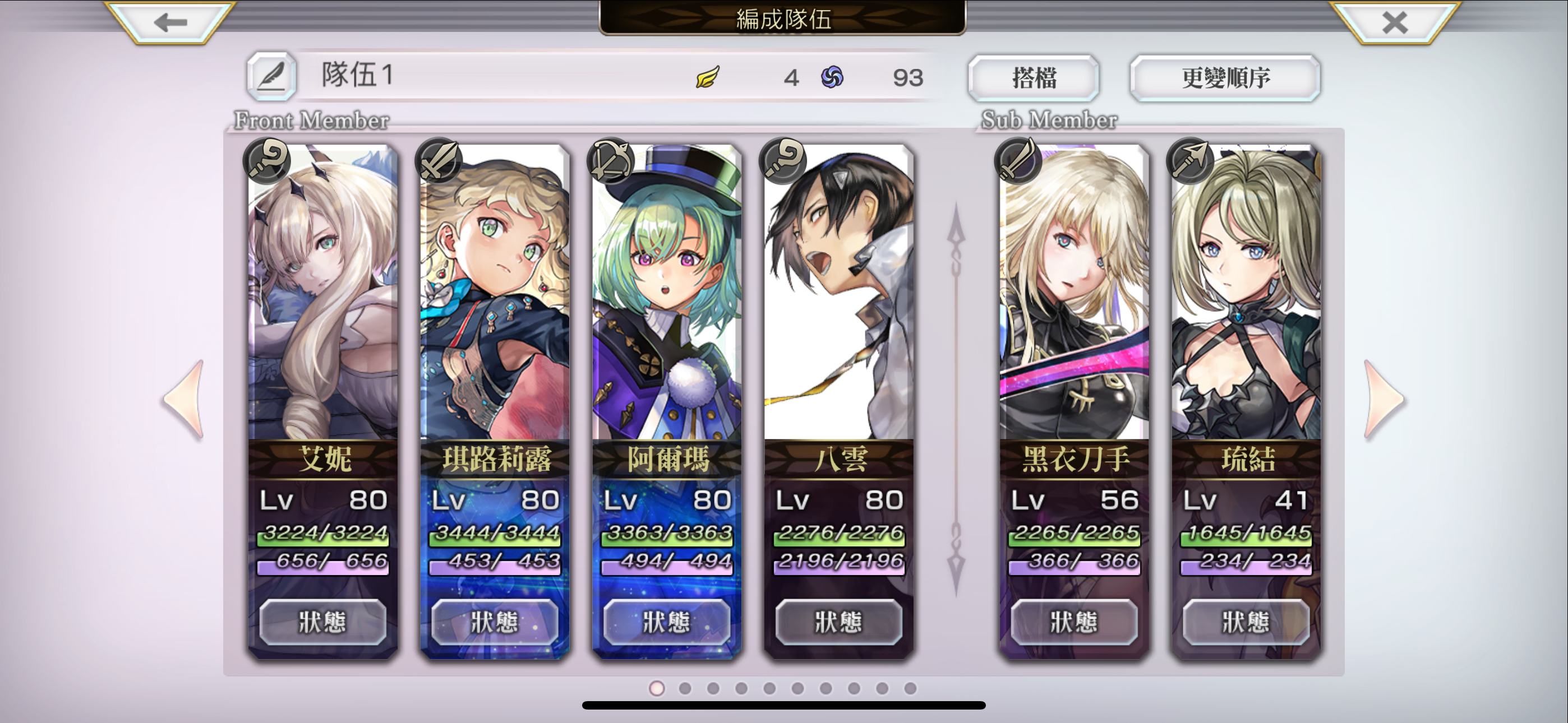1568x723 pixels.
Task: Click the front/sub swap arrow divider
Action: pos(956,400)
